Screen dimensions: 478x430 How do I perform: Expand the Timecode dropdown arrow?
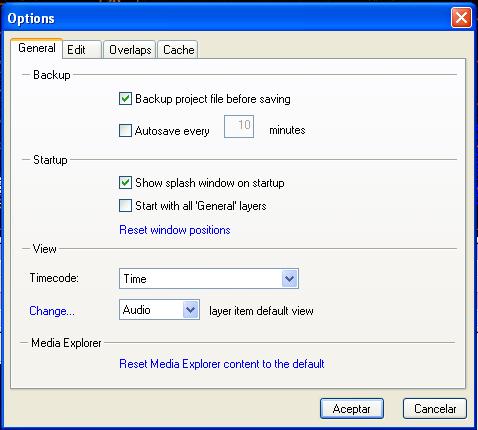[289, 278]
